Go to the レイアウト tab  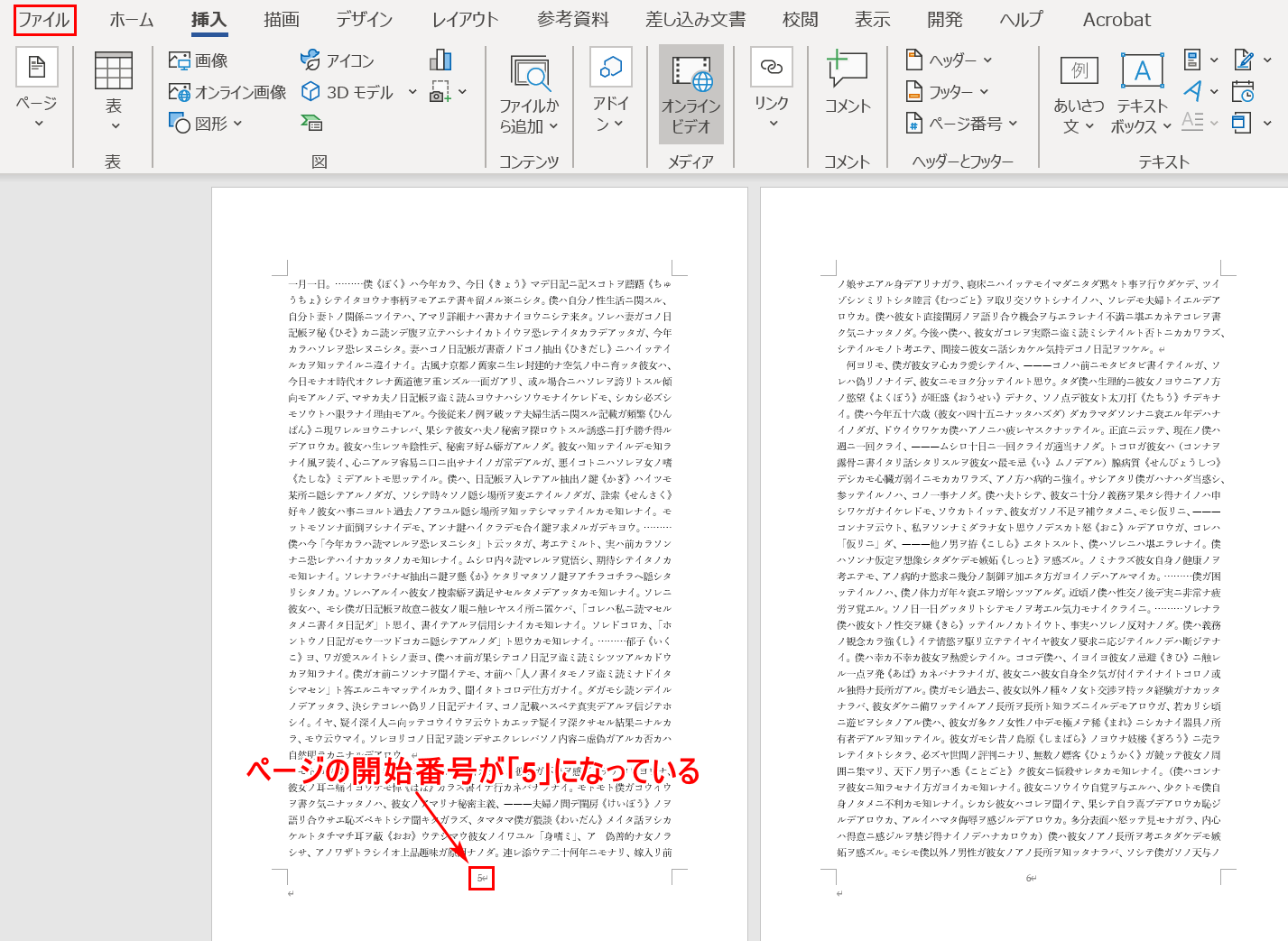click(465, 20)
